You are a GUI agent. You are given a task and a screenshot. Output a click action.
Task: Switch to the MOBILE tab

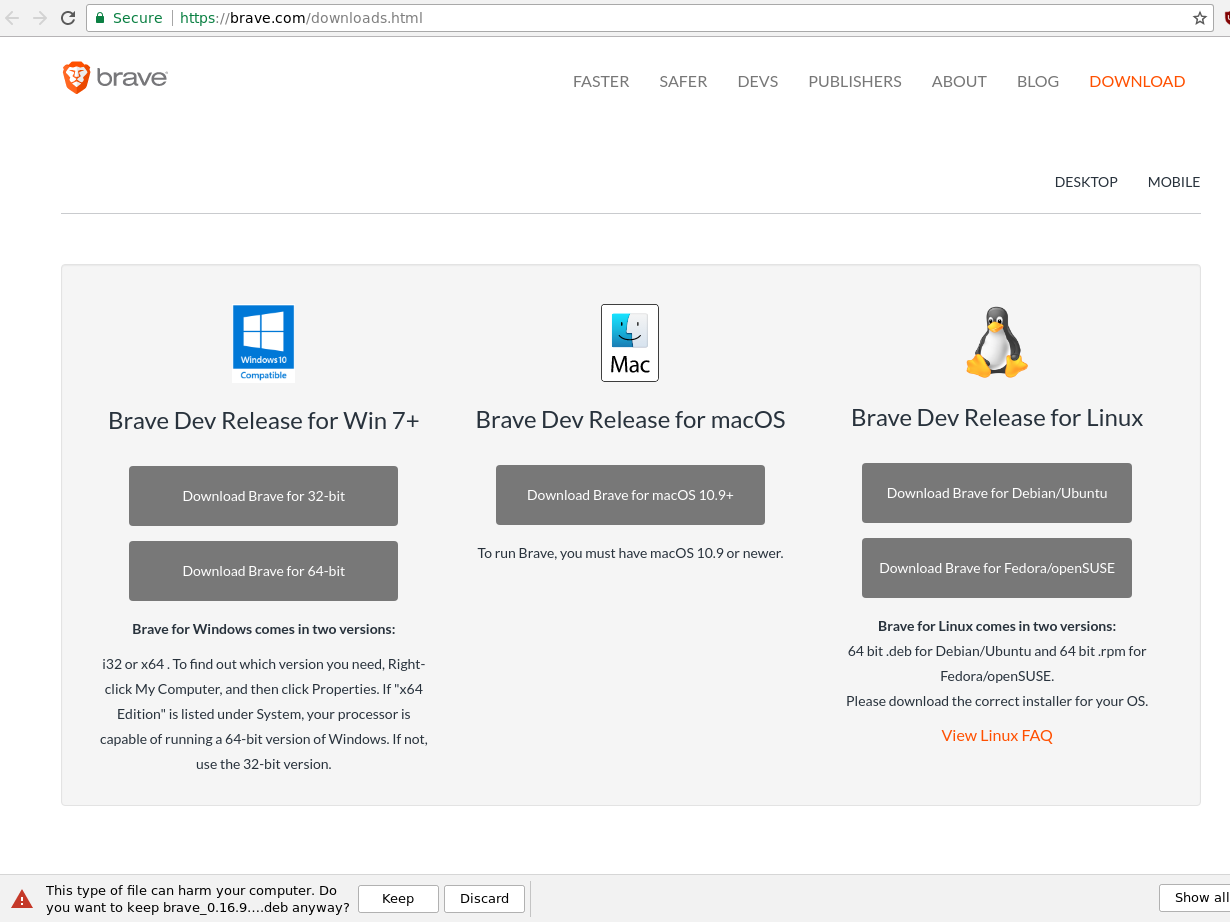tap(1174, 182)
